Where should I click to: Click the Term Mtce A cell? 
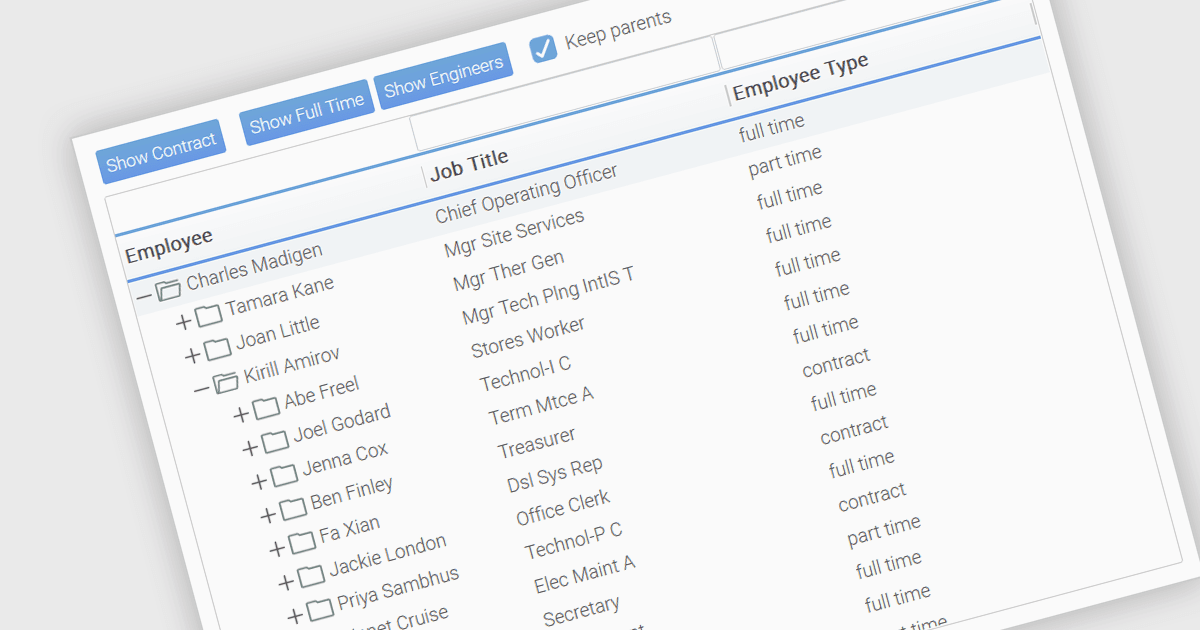point(541,406)
